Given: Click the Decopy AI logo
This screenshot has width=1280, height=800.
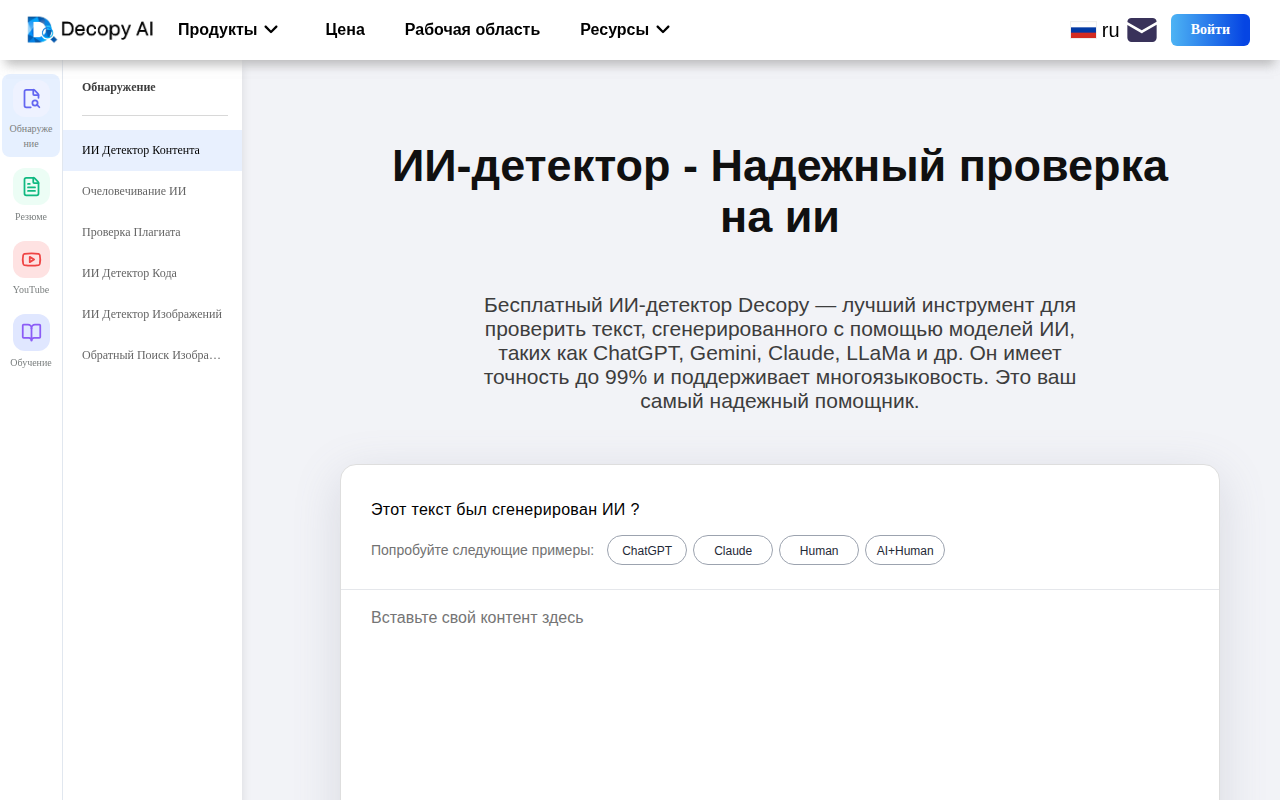Looking at the screenshot, I should click(90, 30).
